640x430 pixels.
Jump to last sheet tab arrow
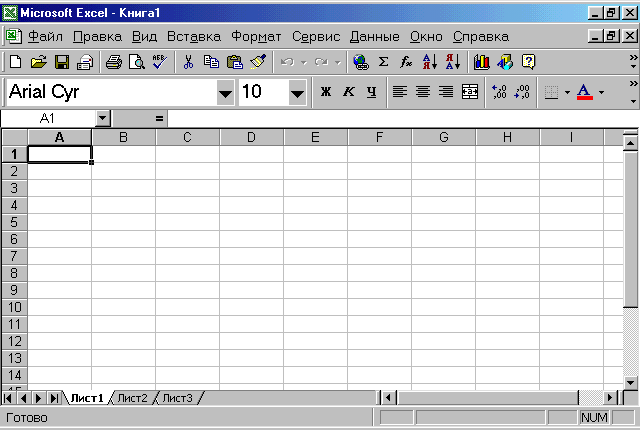[54, 398]
